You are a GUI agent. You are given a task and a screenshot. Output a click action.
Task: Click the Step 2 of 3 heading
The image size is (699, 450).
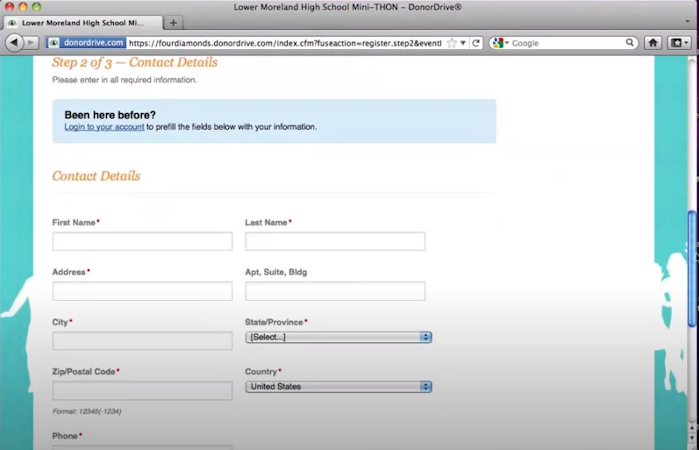point(135,62)
